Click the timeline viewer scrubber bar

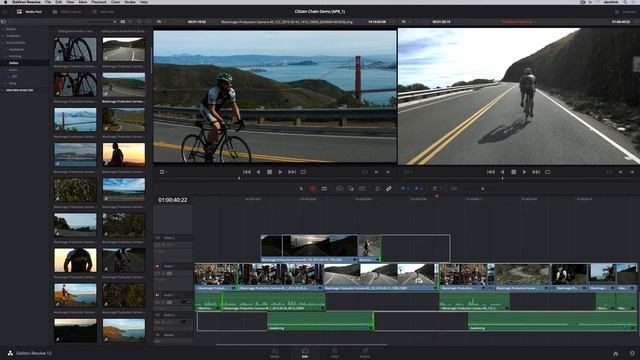click(x=518, y=178)
